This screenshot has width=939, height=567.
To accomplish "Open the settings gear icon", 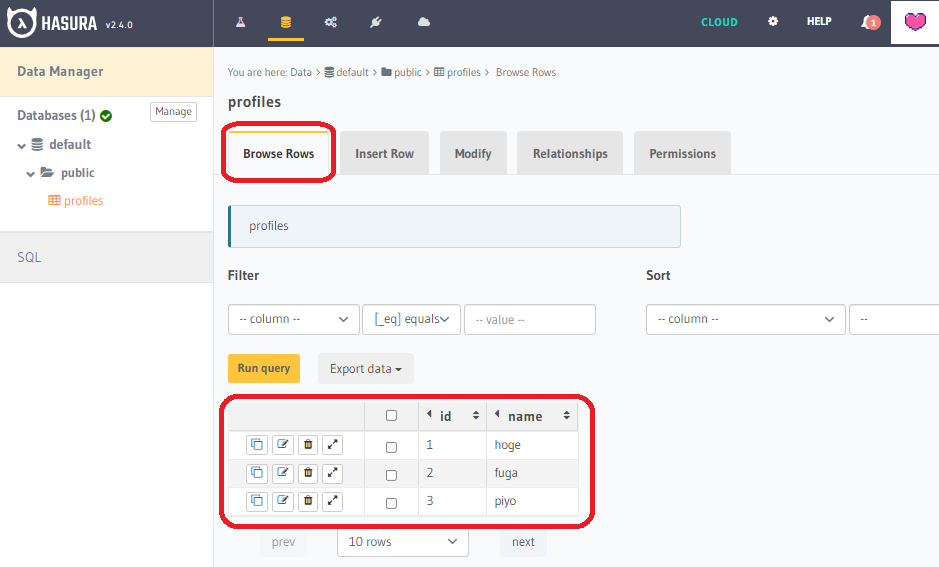I will click(773, 22).
